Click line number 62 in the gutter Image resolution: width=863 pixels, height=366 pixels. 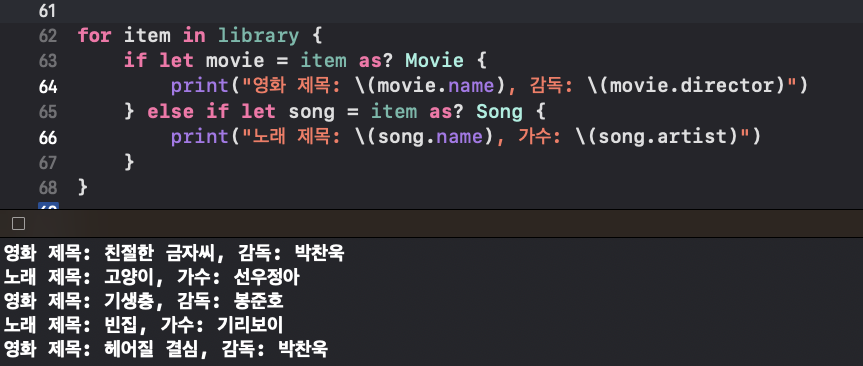click(x=48, y=36)
